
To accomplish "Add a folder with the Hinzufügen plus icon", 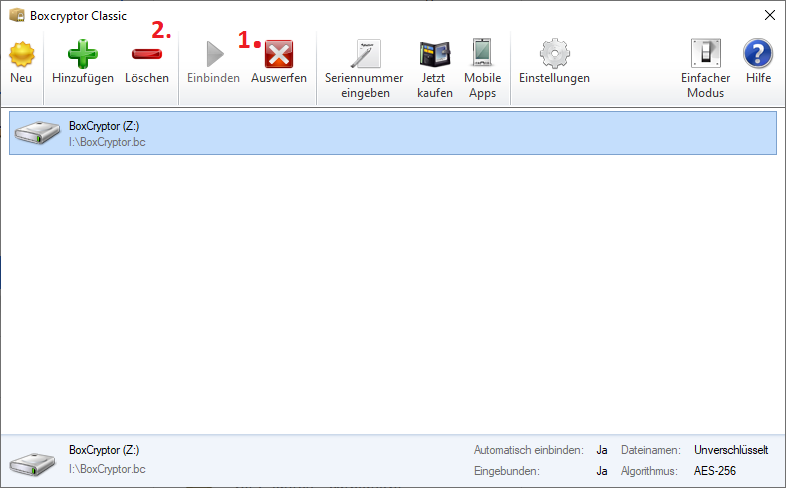I will tap(83, 54).
